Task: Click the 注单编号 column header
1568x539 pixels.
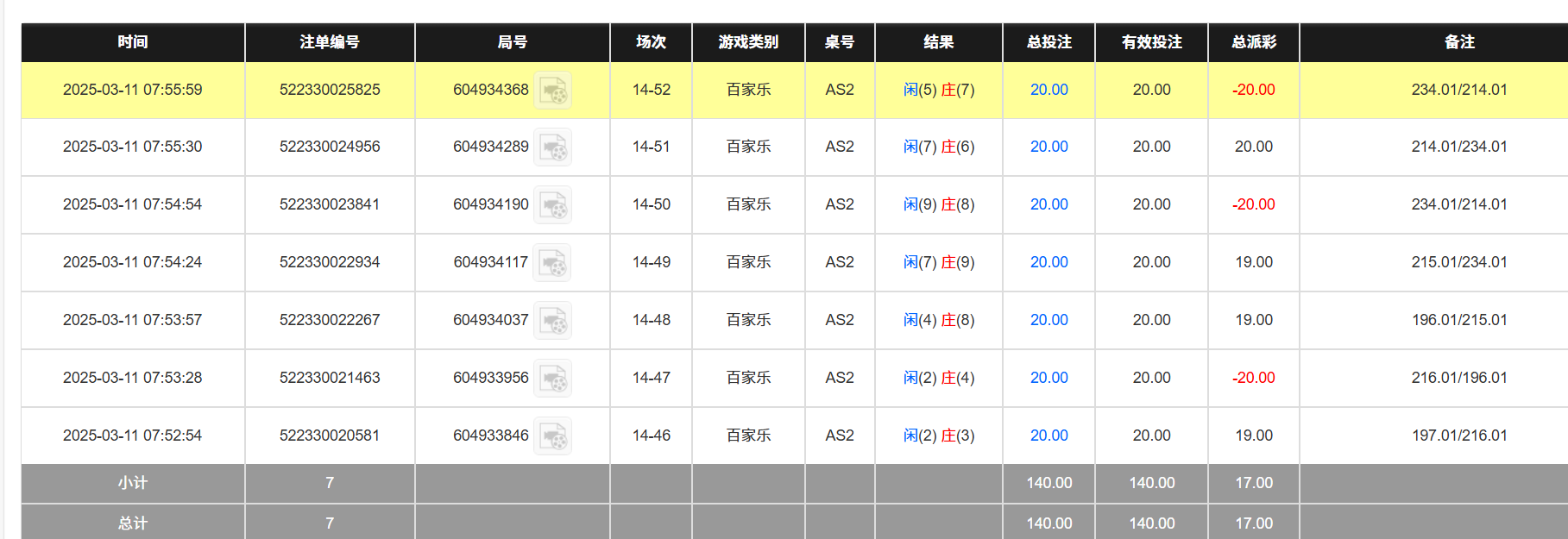Action: 330,42
